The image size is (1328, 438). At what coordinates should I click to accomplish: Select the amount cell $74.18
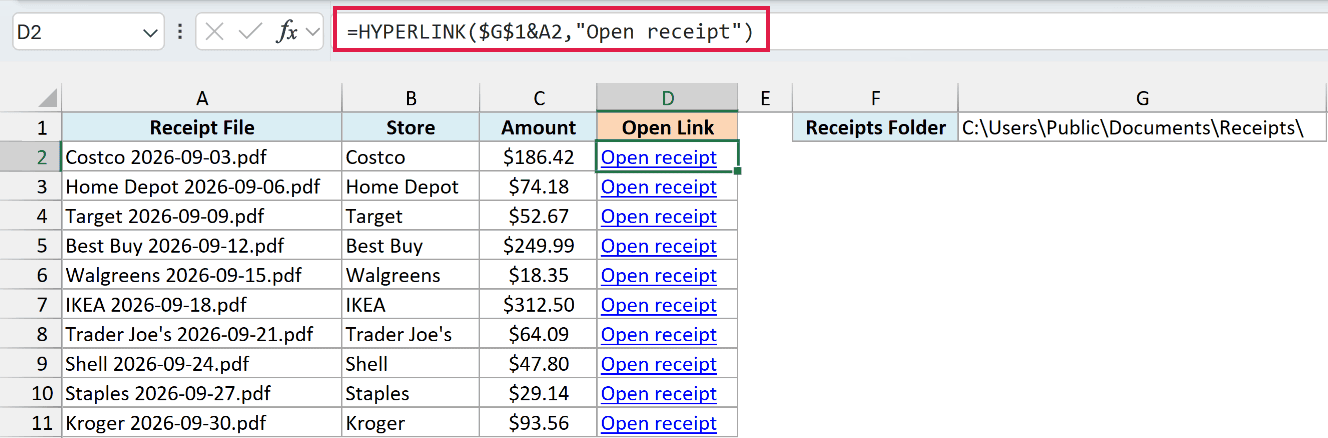coord(538,187)
